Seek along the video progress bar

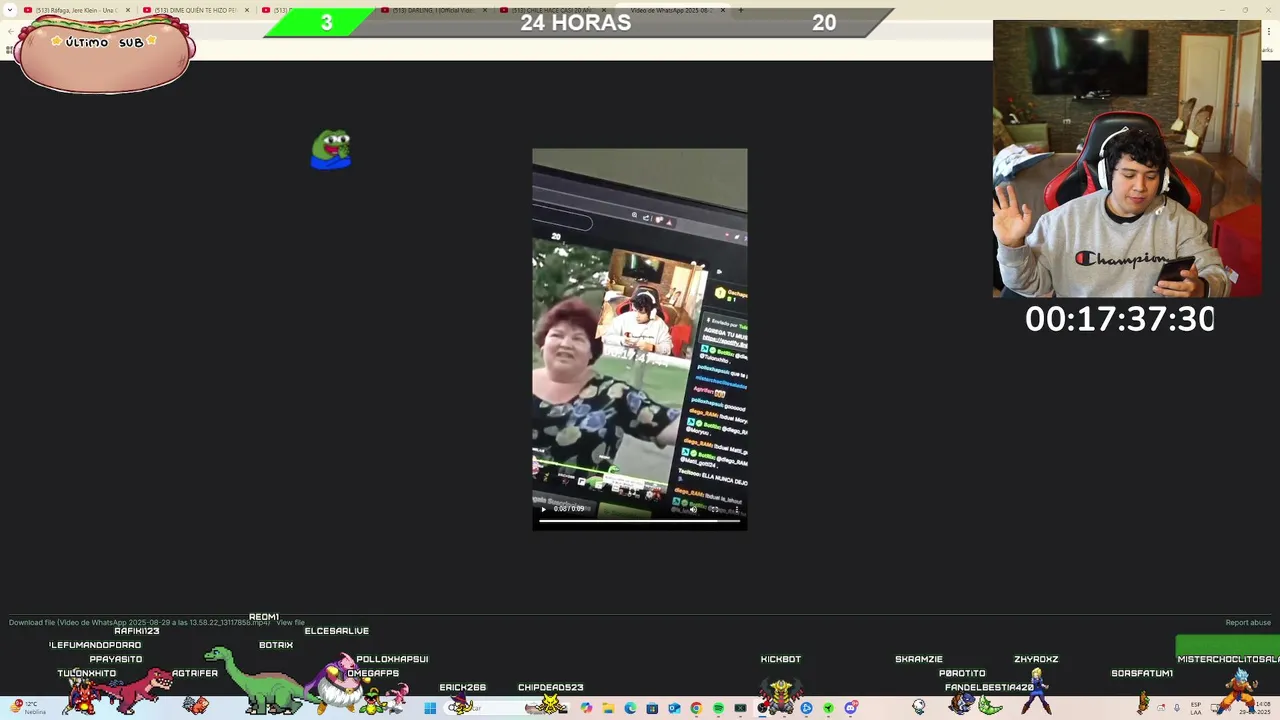coord(640,520)
